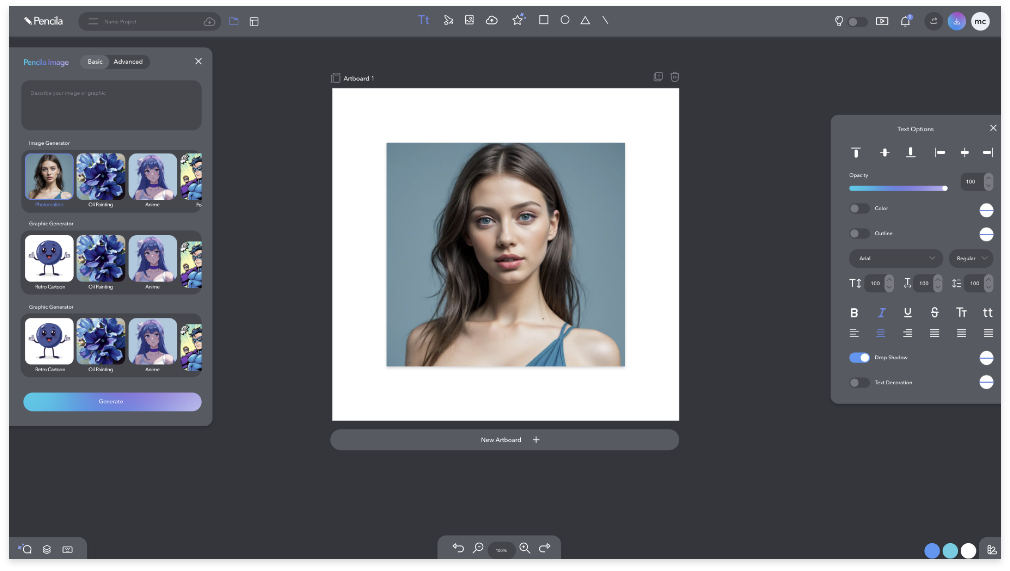This screenshot has height=571, width=1010.
Task: Apply strikethrough text formatting
Action: [934, 313]
